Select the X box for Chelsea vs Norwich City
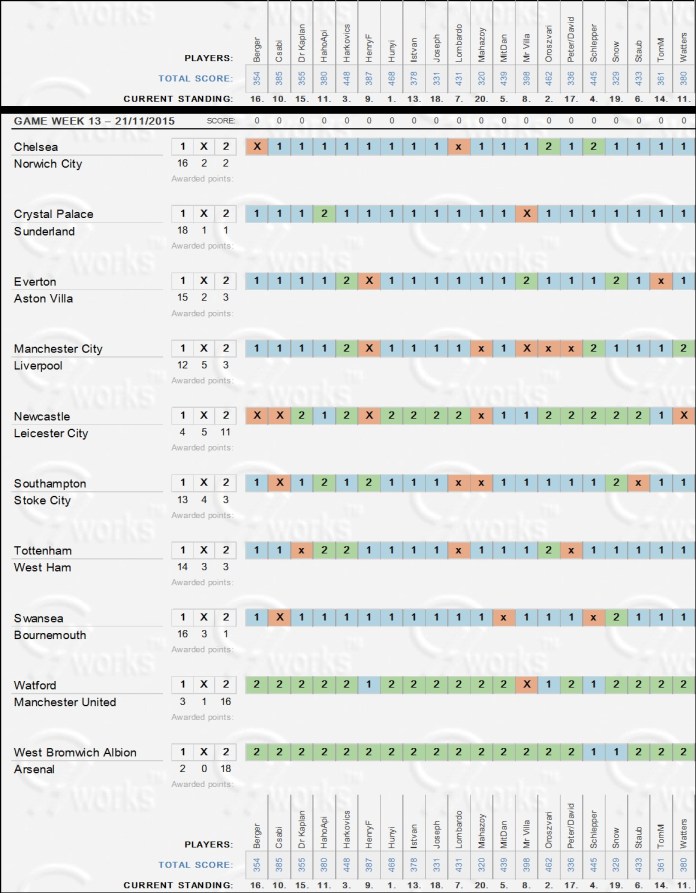This screenshot has width=696, height=893. click(204, 146)
